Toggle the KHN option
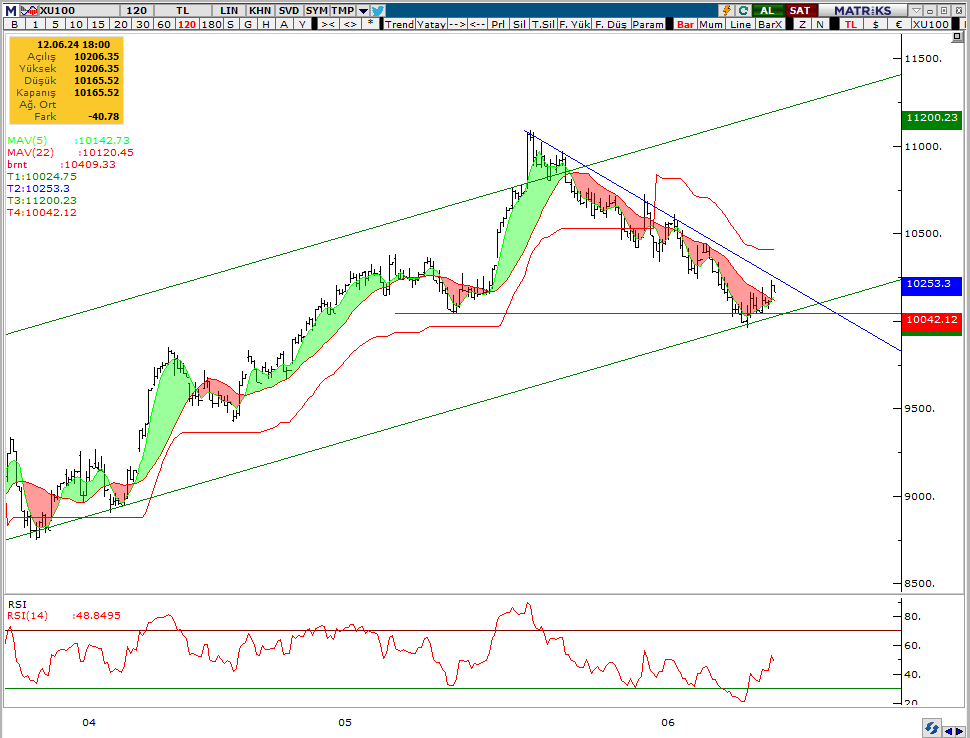This screenshot has width=970, height=738. tap(260, 11)
